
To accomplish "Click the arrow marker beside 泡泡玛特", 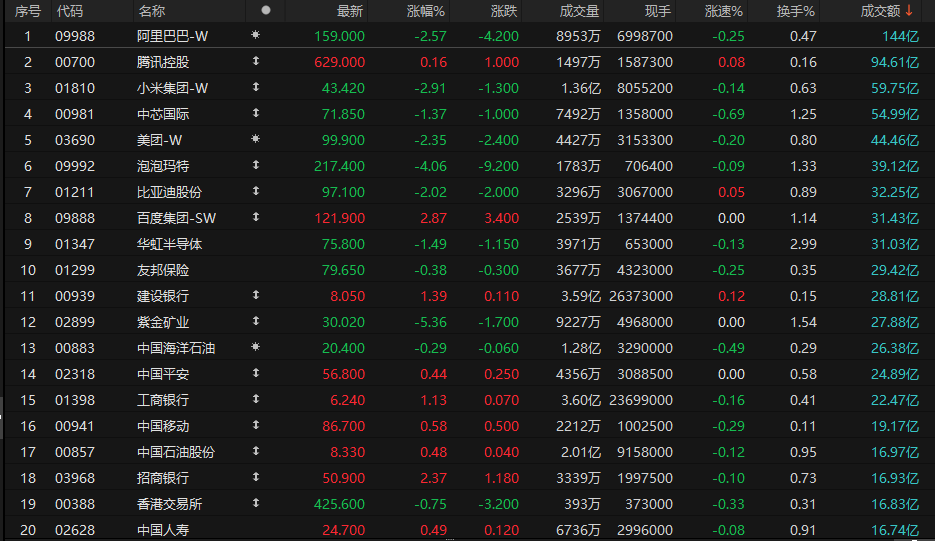I will [x=256, y=165].
